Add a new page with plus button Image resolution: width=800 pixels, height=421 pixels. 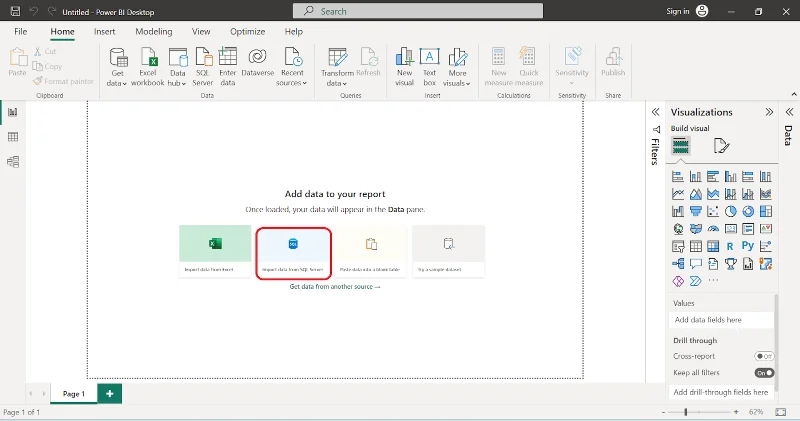[x=109, y=394]
